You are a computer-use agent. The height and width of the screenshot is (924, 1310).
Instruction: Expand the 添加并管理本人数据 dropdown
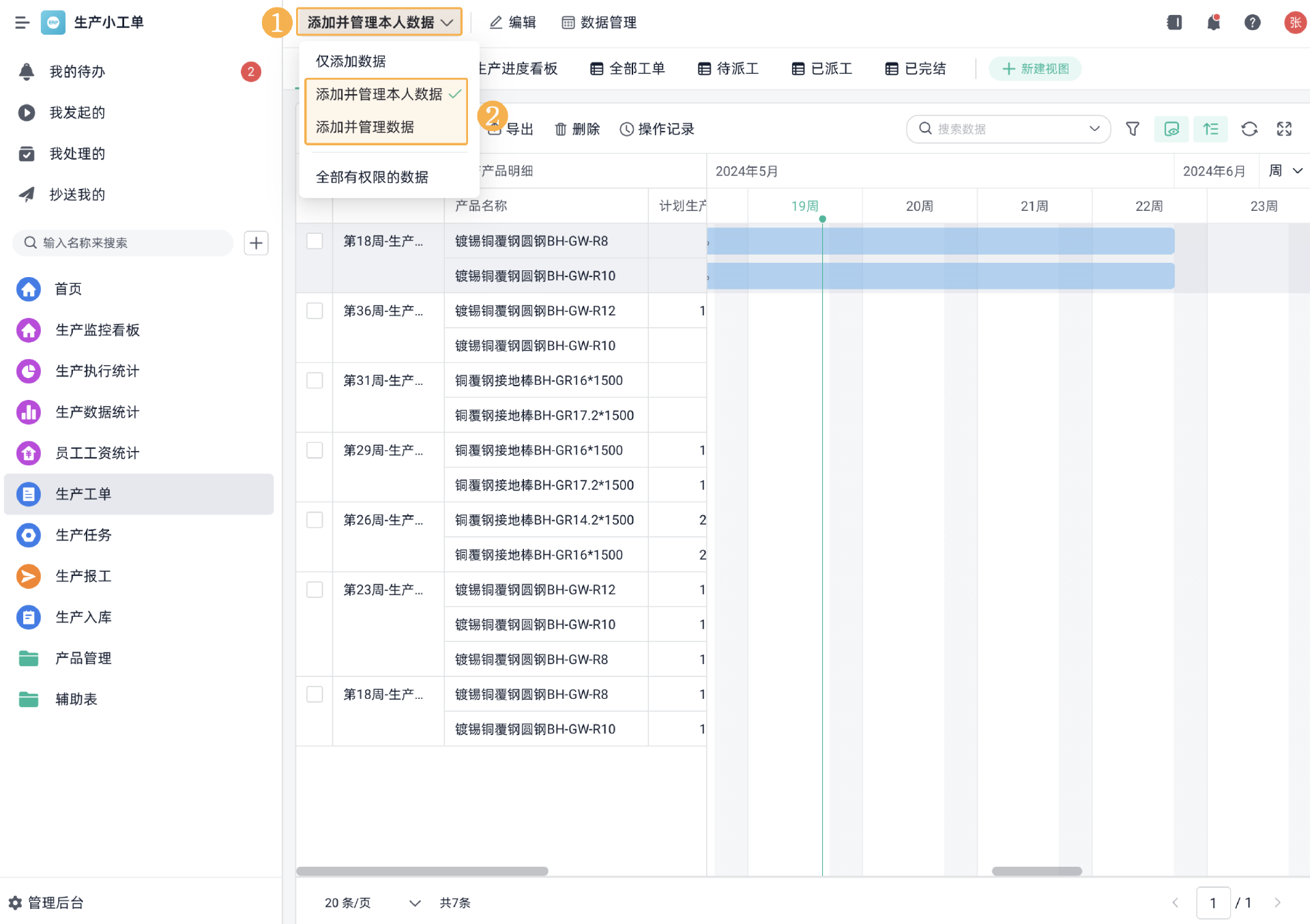pos(379,23)
